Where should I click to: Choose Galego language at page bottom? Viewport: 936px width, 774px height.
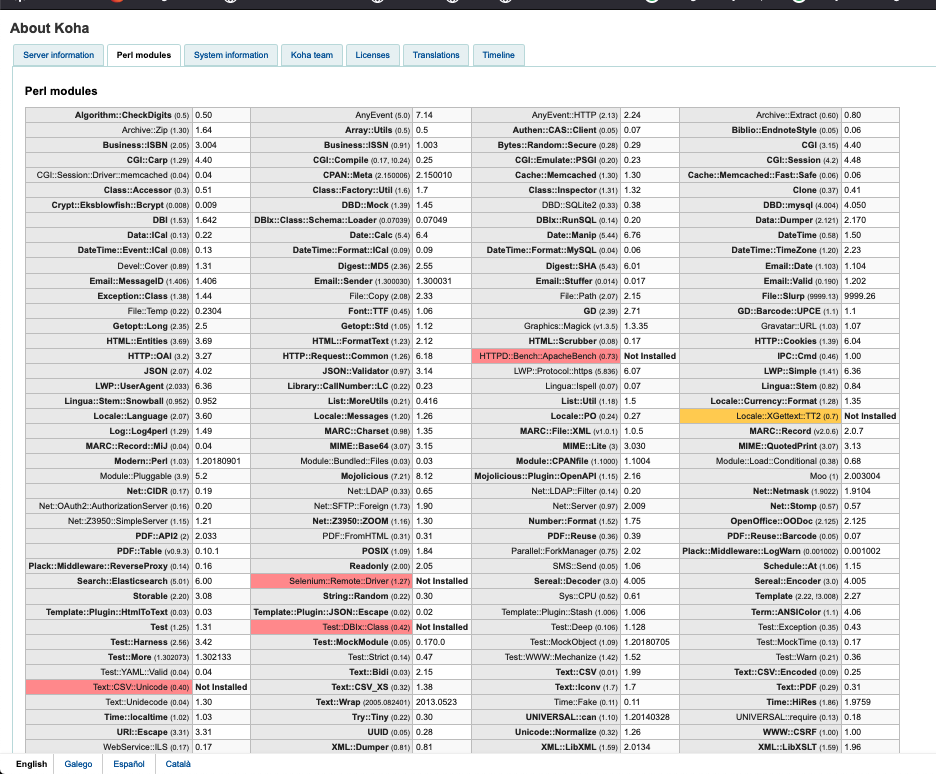tap(79, 764)
